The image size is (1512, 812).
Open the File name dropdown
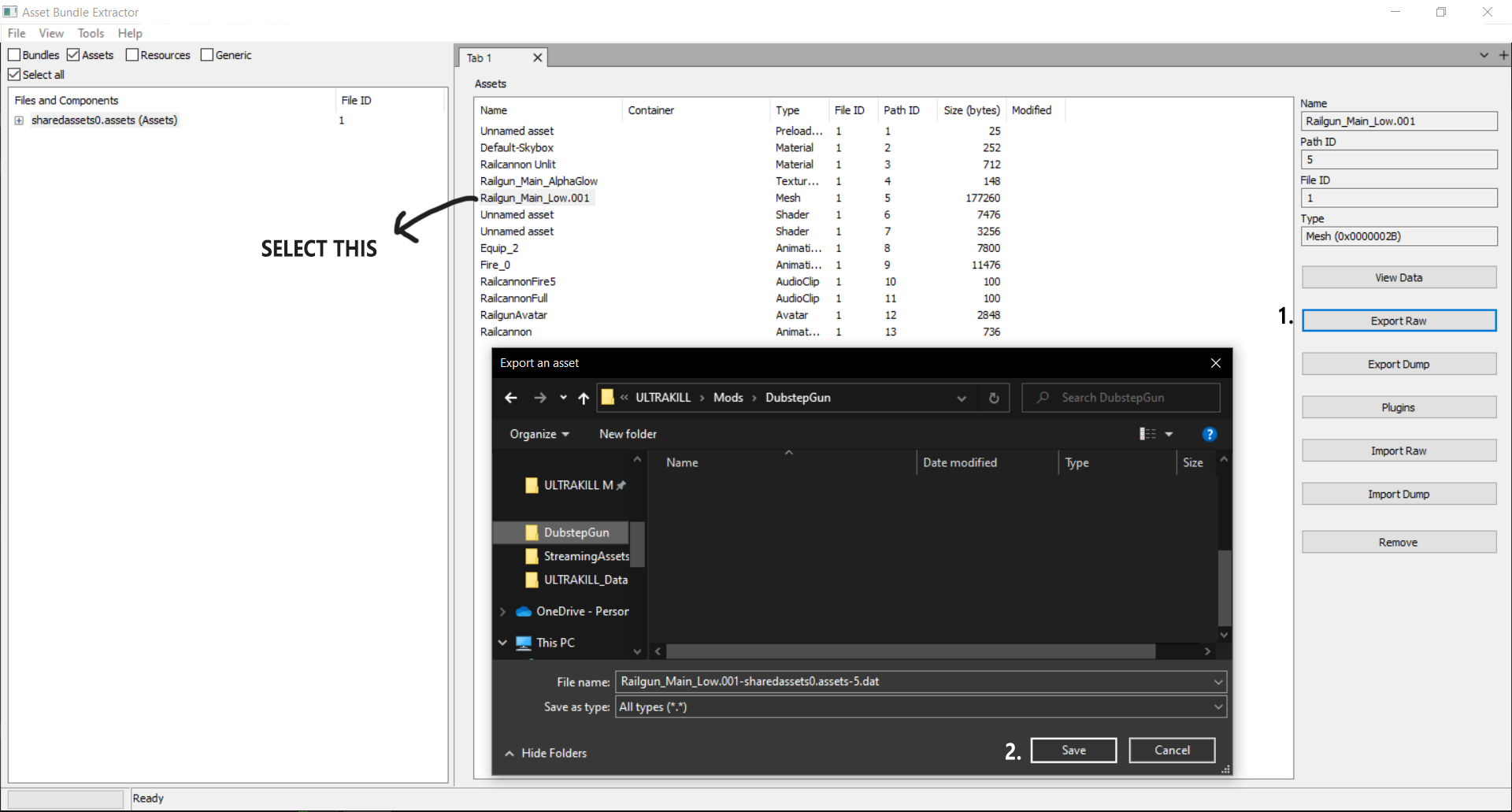point(1218,681)
